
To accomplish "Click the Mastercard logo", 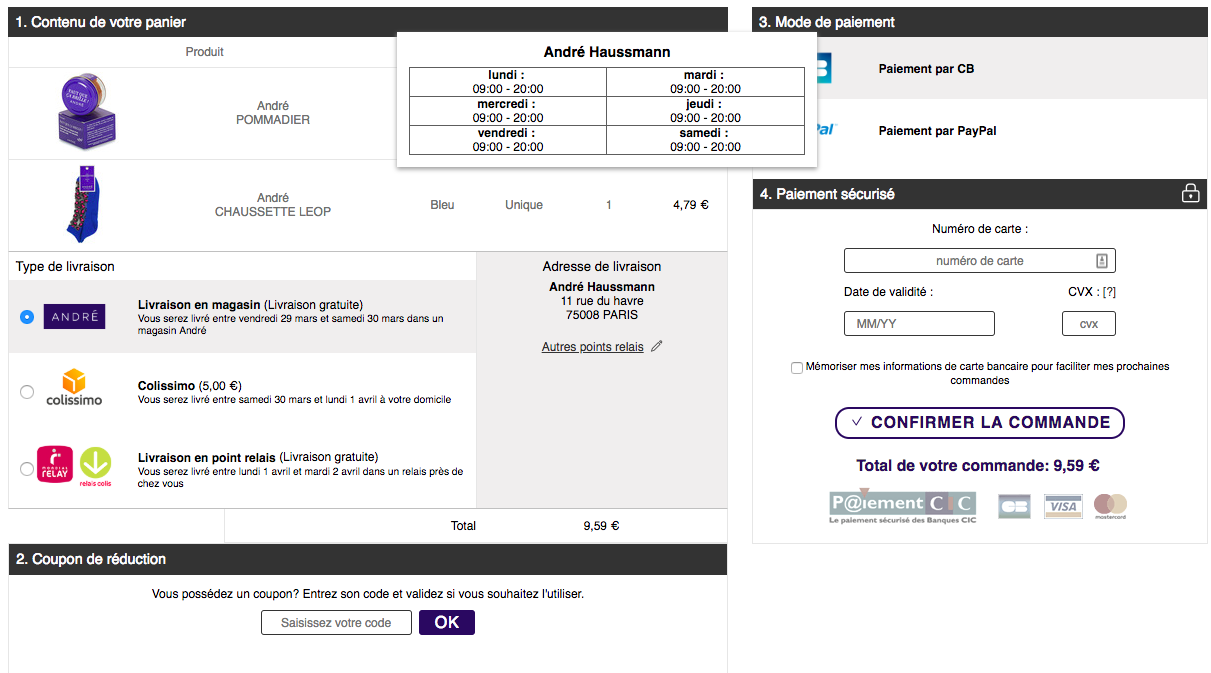I will pos(1110,506).
